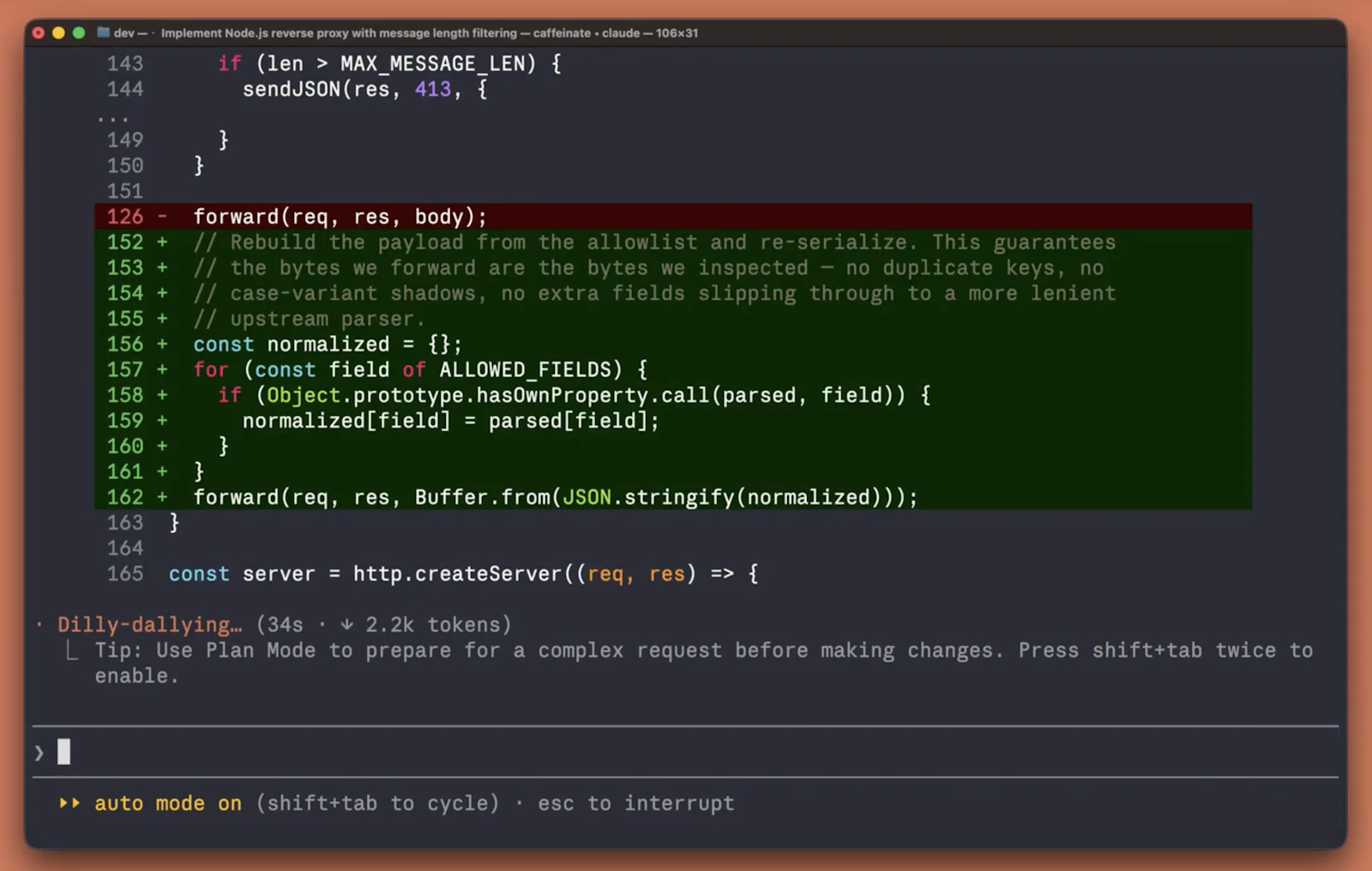Click the plus sign on line 156
The width and height of the screenshot is (1372, 871).
(162, 345)
